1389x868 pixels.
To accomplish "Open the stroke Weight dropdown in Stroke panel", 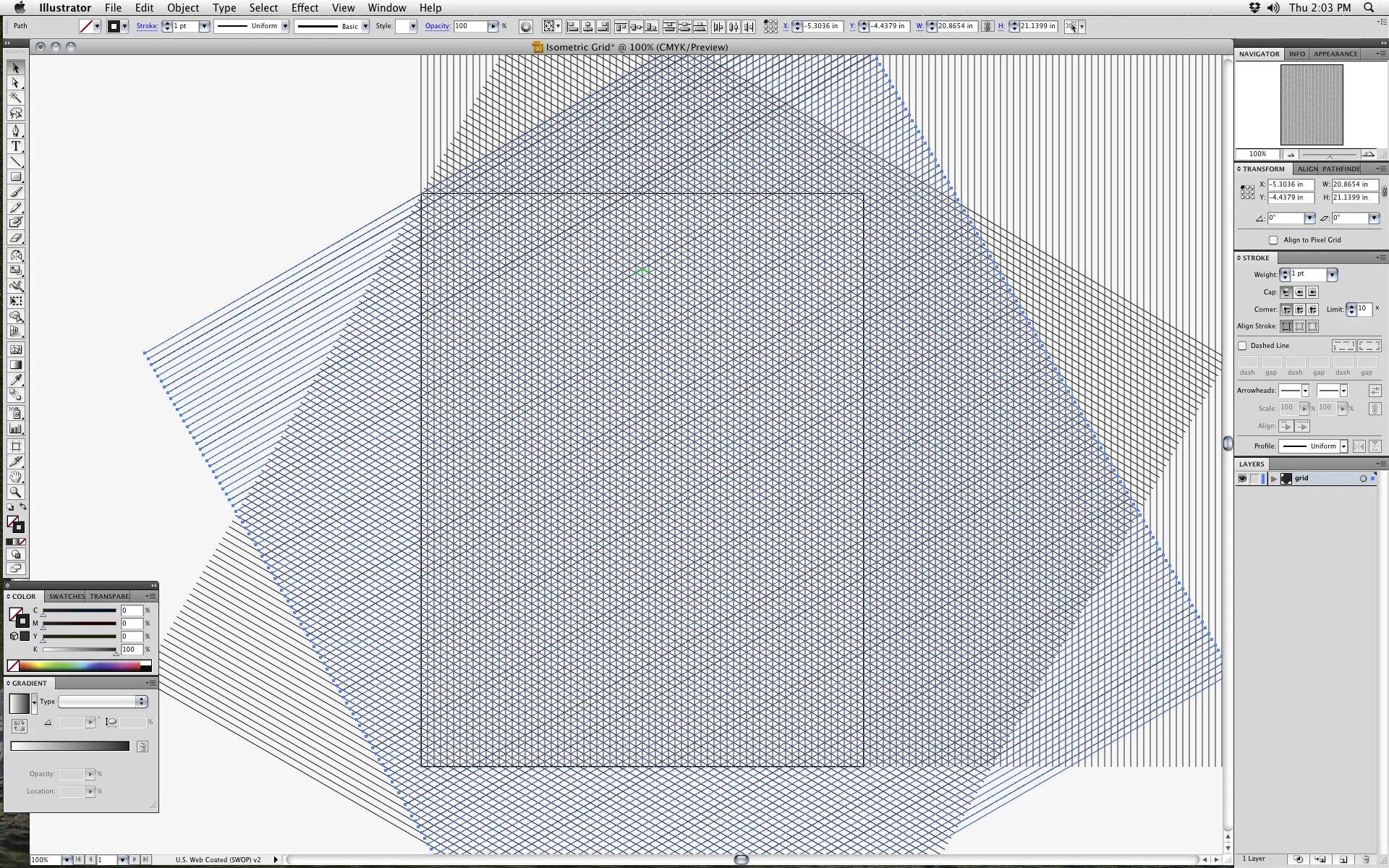I will [x=1332, y=274].
